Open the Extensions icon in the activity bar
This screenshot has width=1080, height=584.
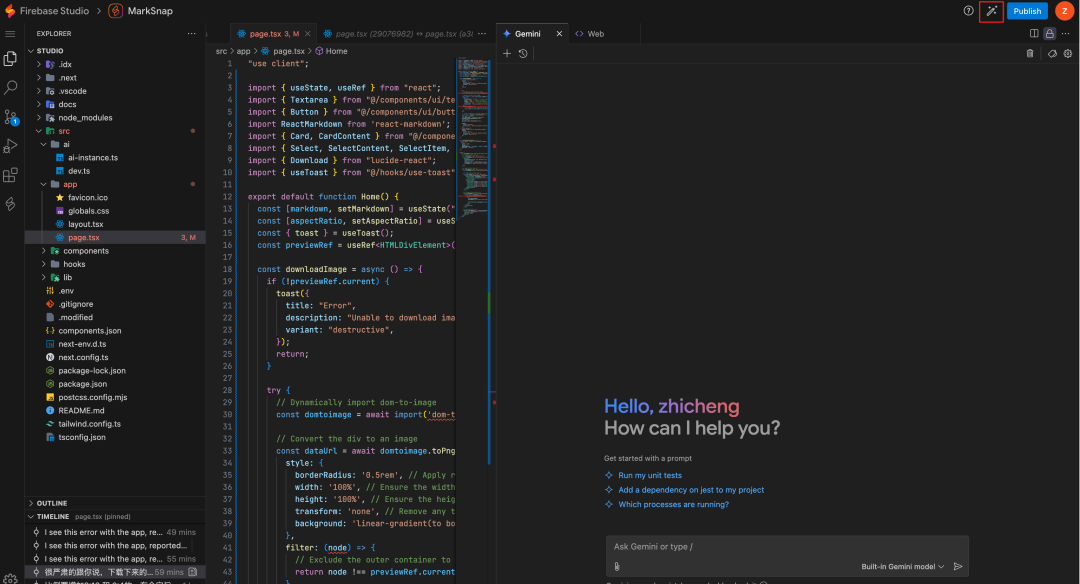tap(11, 175)
